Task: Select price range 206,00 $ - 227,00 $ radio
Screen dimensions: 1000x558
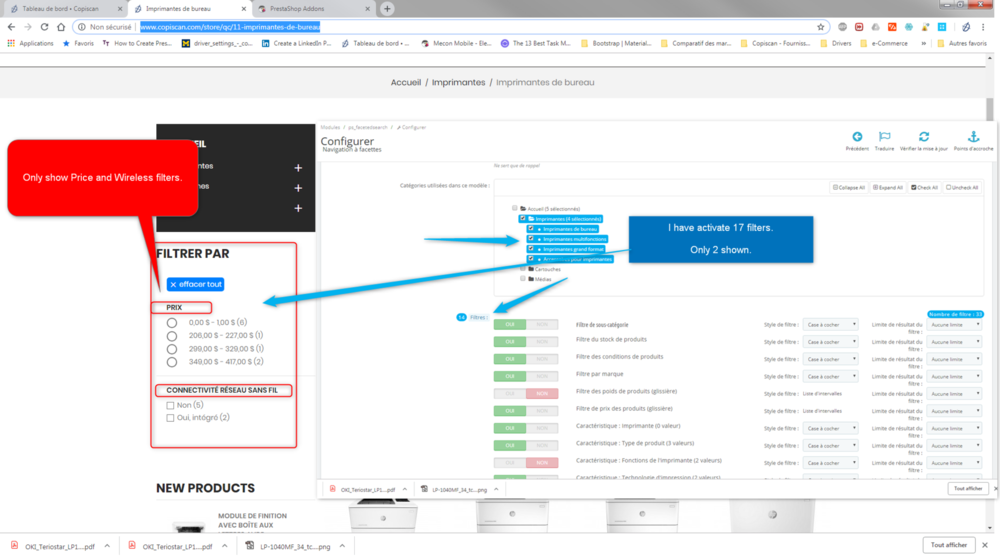Action: click(x=172, y=336)
